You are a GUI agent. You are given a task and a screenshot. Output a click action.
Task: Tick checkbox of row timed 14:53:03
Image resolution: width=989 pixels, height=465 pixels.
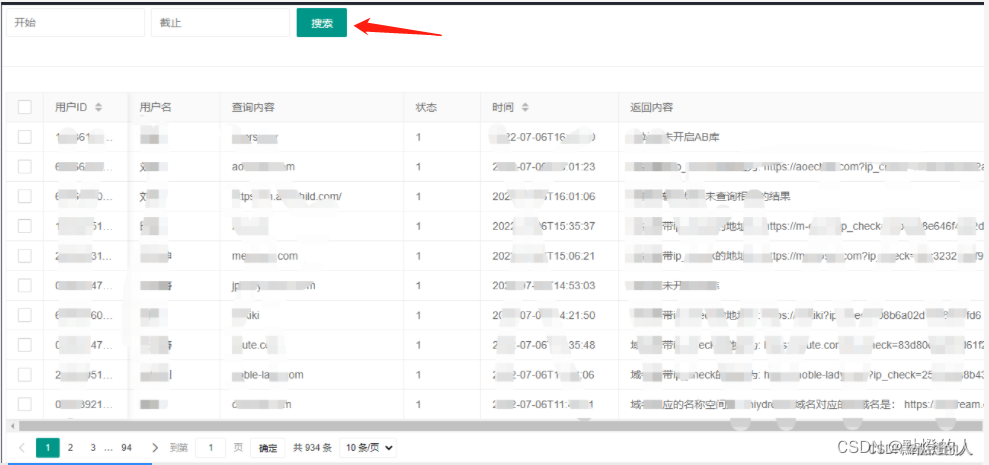click(x=25, y=285)
